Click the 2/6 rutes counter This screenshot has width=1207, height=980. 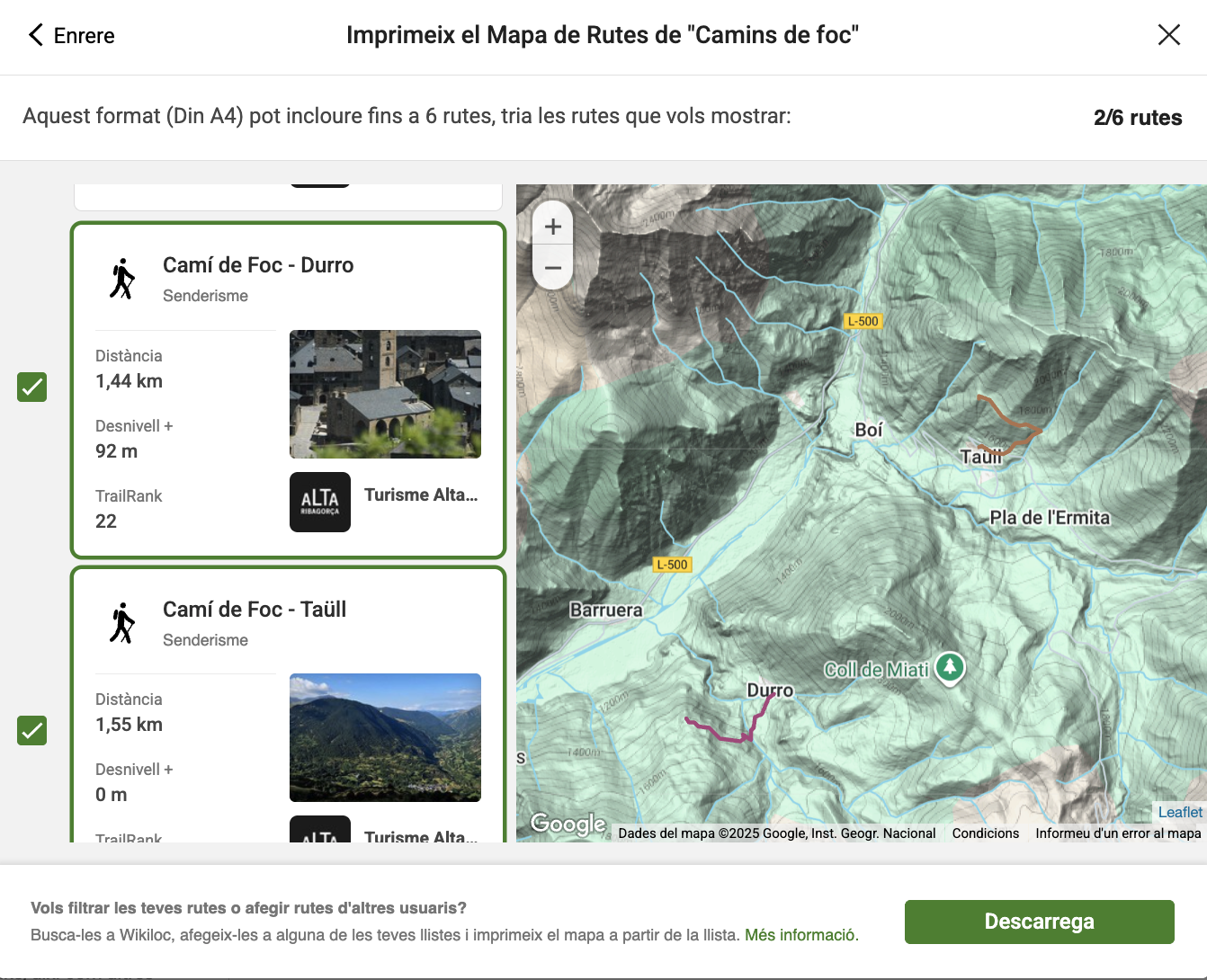point(1138,118)
